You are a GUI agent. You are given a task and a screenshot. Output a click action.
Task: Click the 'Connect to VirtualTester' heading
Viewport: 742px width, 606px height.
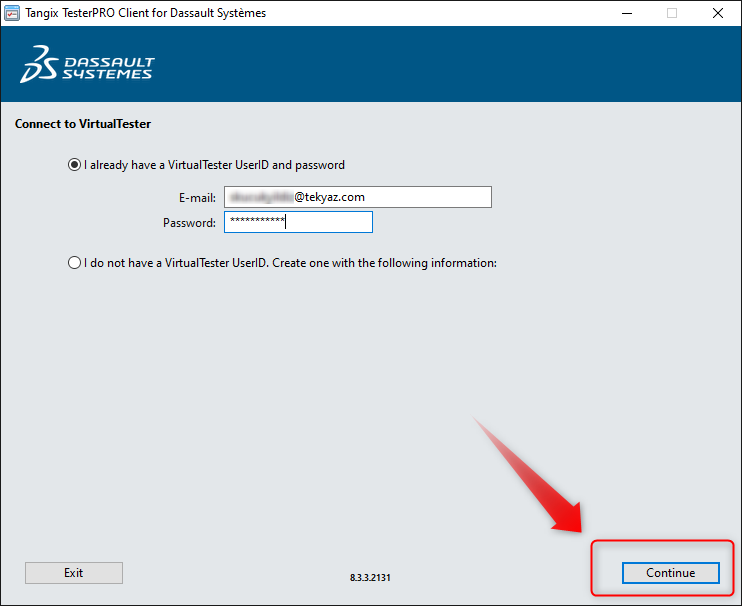click(83, 124)
